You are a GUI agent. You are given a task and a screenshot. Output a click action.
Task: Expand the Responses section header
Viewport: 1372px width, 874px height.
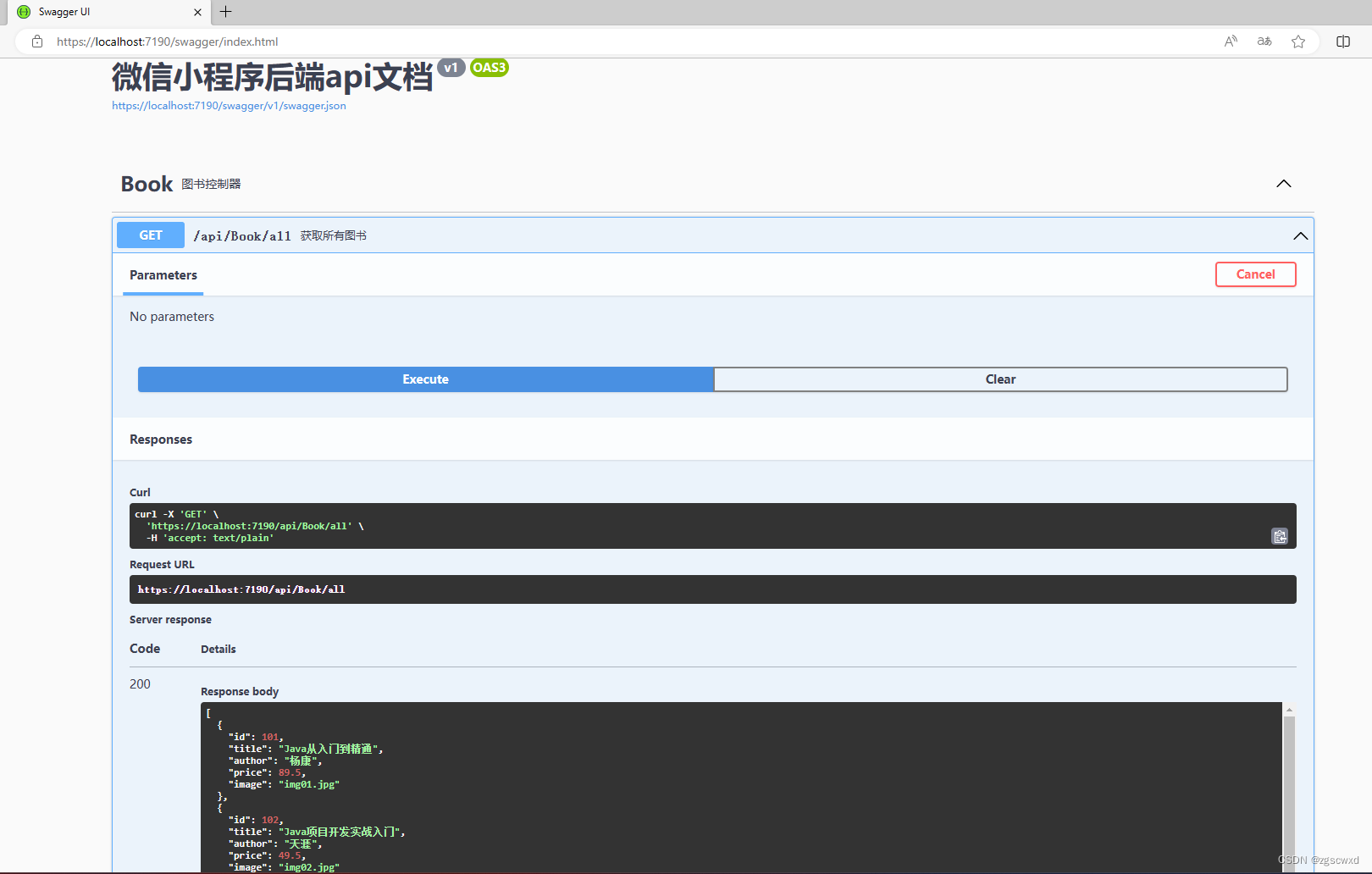point(161,439)
